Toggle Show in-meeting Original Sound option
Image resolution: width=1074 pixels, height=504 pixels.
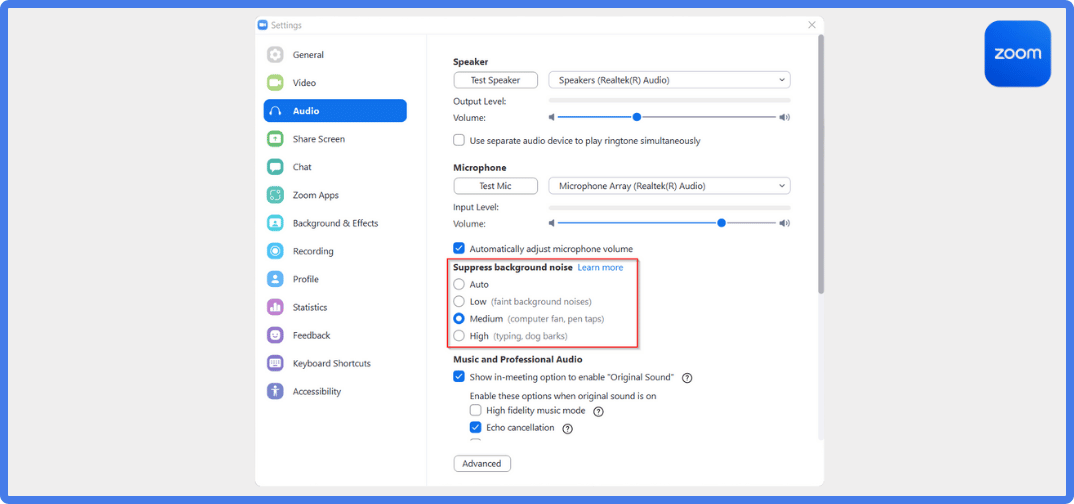pyautogui.click(x=459, y=377)
